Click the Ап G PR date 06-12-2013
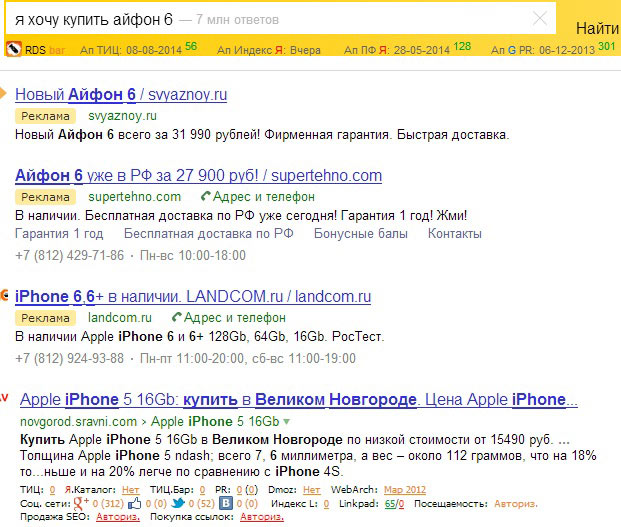Image resolution: width=621 pixels, height=527 pixels. (567, 50)
